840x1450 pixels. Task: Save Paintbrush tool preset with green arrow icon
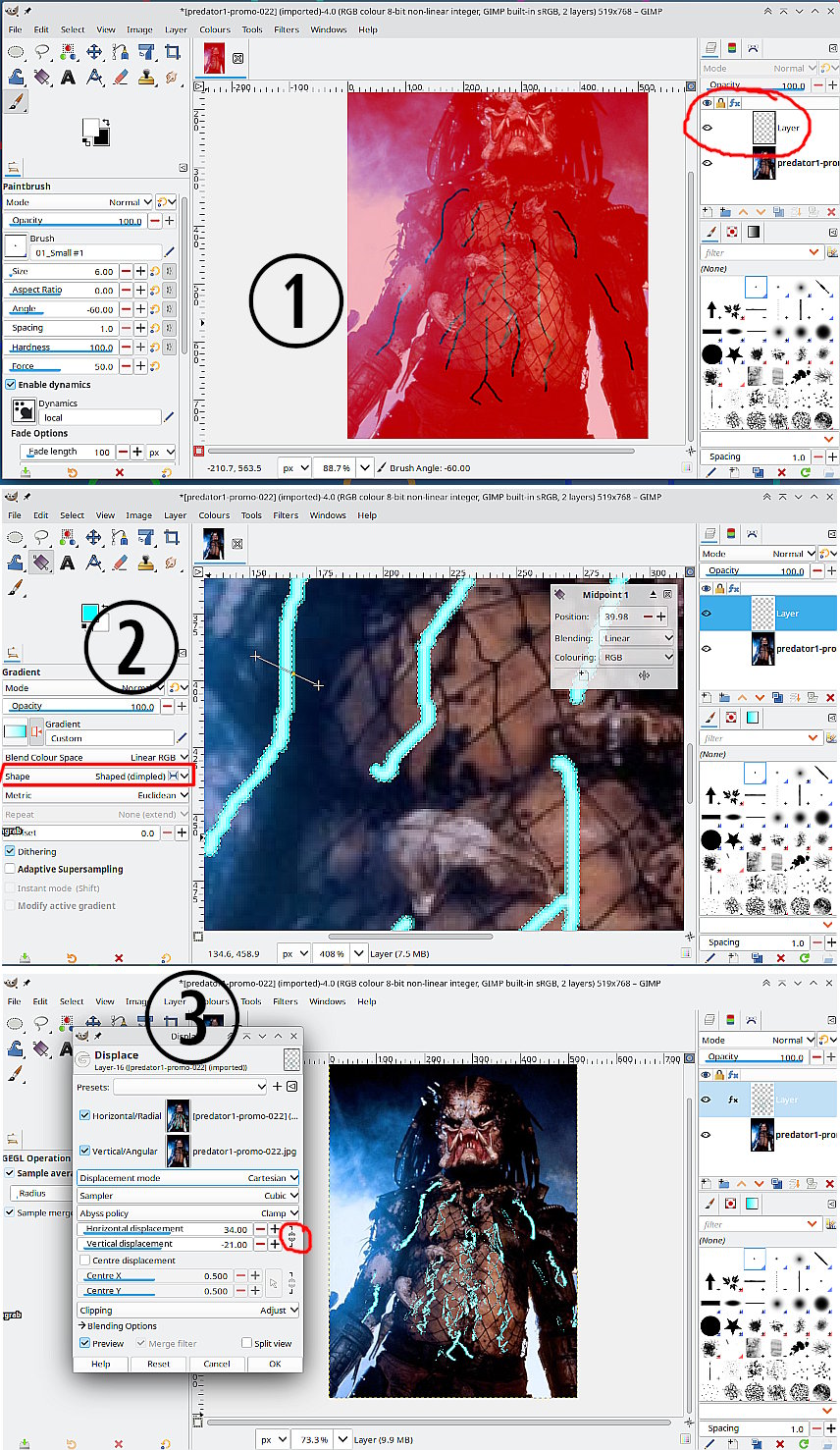pyautogui.click(x=25, y=472)
